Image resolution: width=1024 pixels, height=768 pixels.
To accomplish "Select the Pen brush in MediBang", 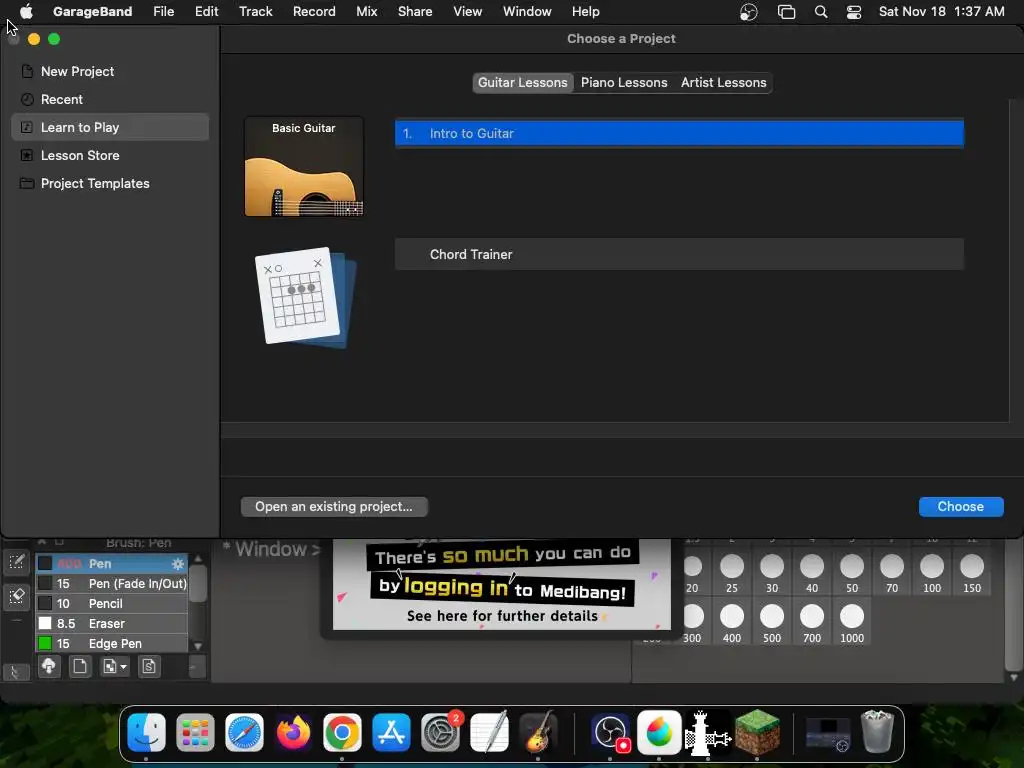I will click(112, 564).
